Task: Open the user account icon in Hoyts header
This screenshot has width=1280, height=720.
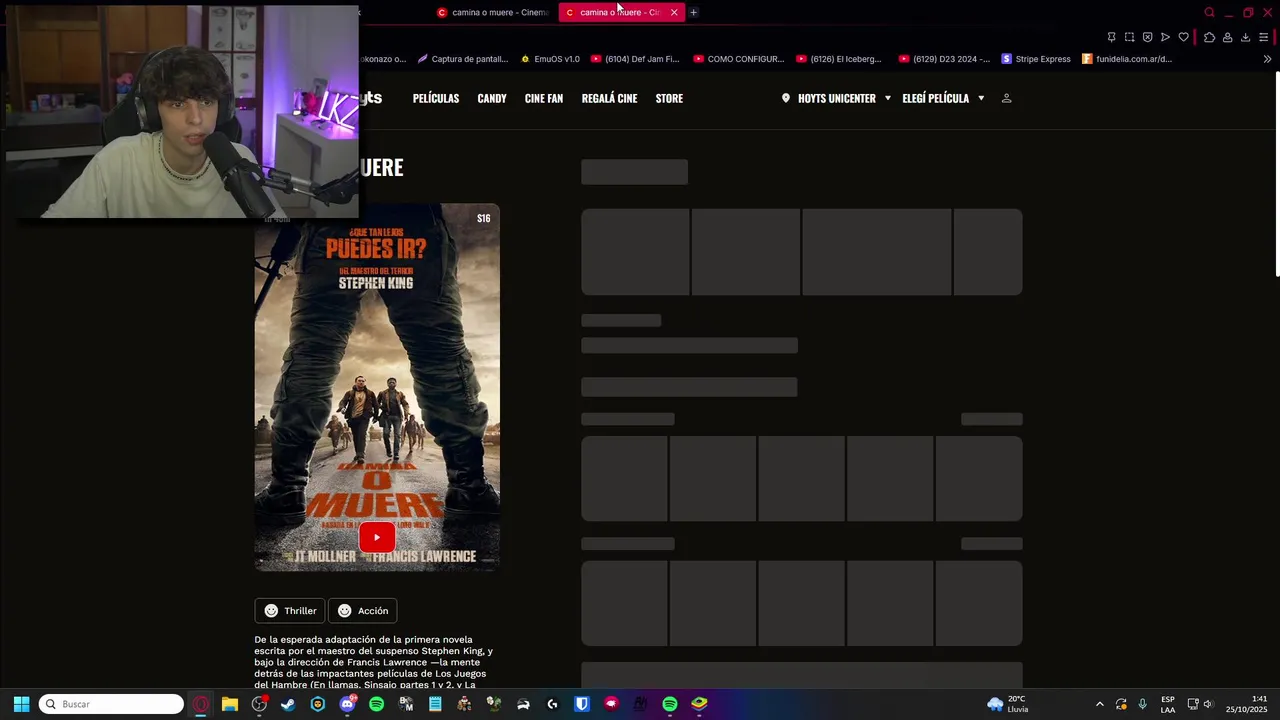Action: 1007,98
